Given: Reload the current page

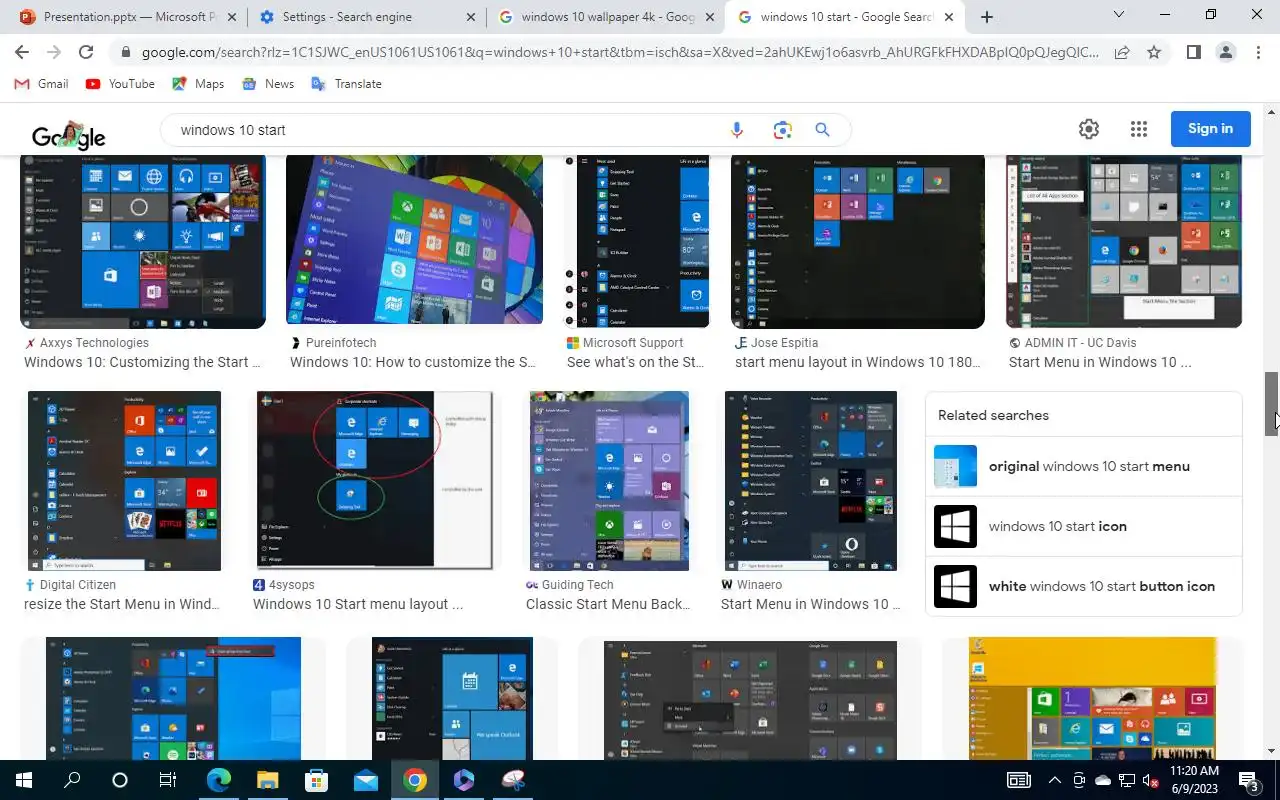Looking at the screenshot, I should [x=86, y=52].
